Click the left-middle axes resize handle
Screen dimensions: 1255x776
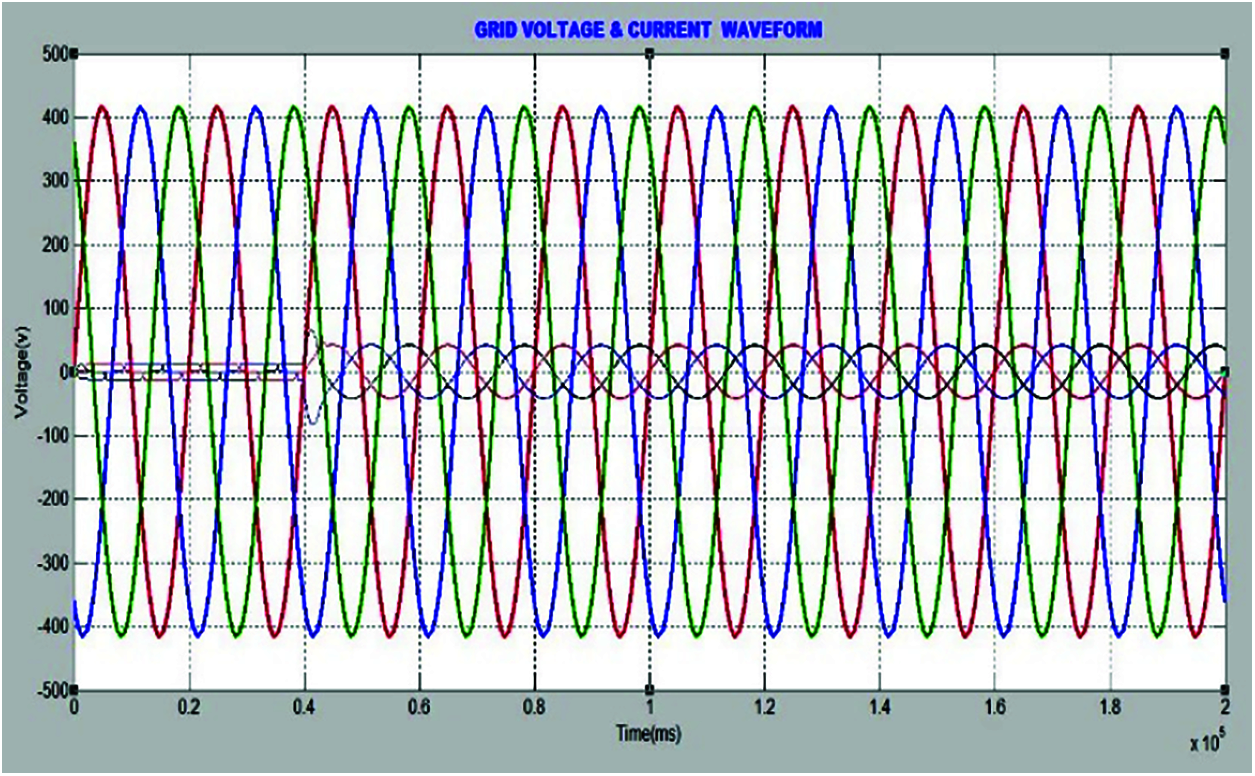[74, 372]
